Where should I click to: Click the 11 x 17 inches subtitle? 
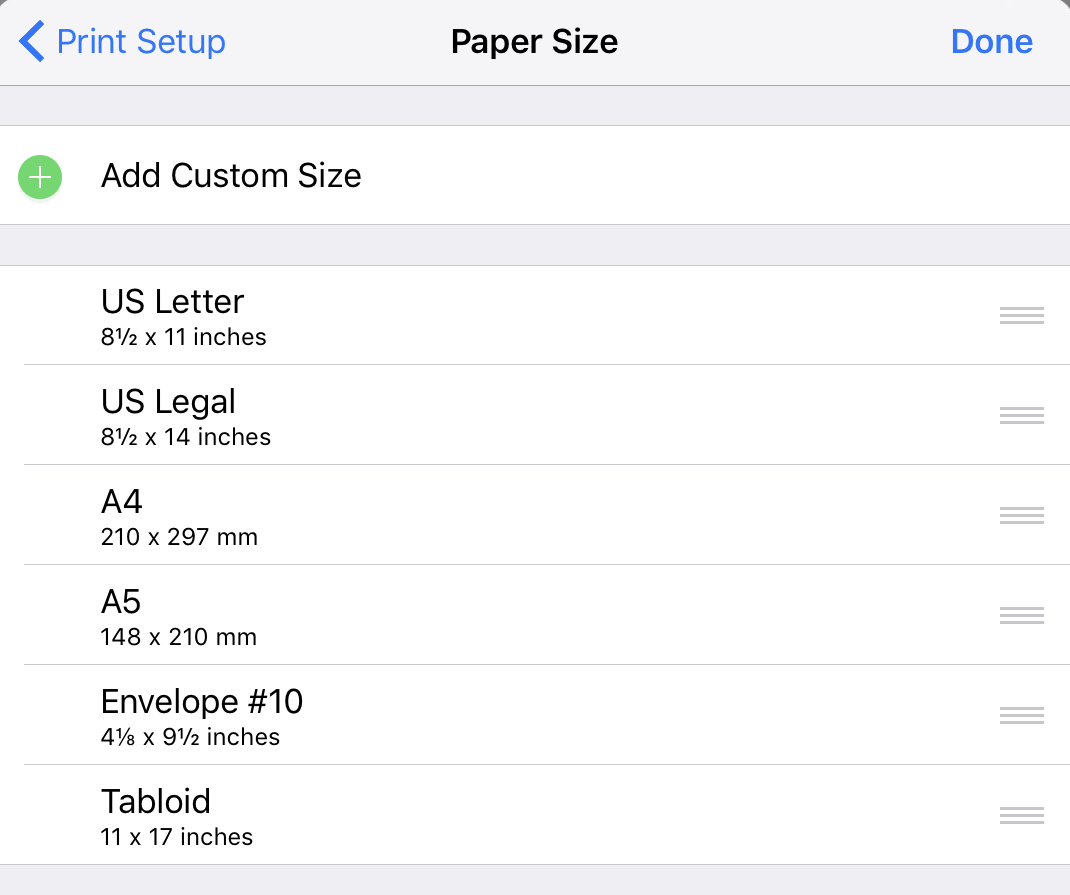pos(177,837)
